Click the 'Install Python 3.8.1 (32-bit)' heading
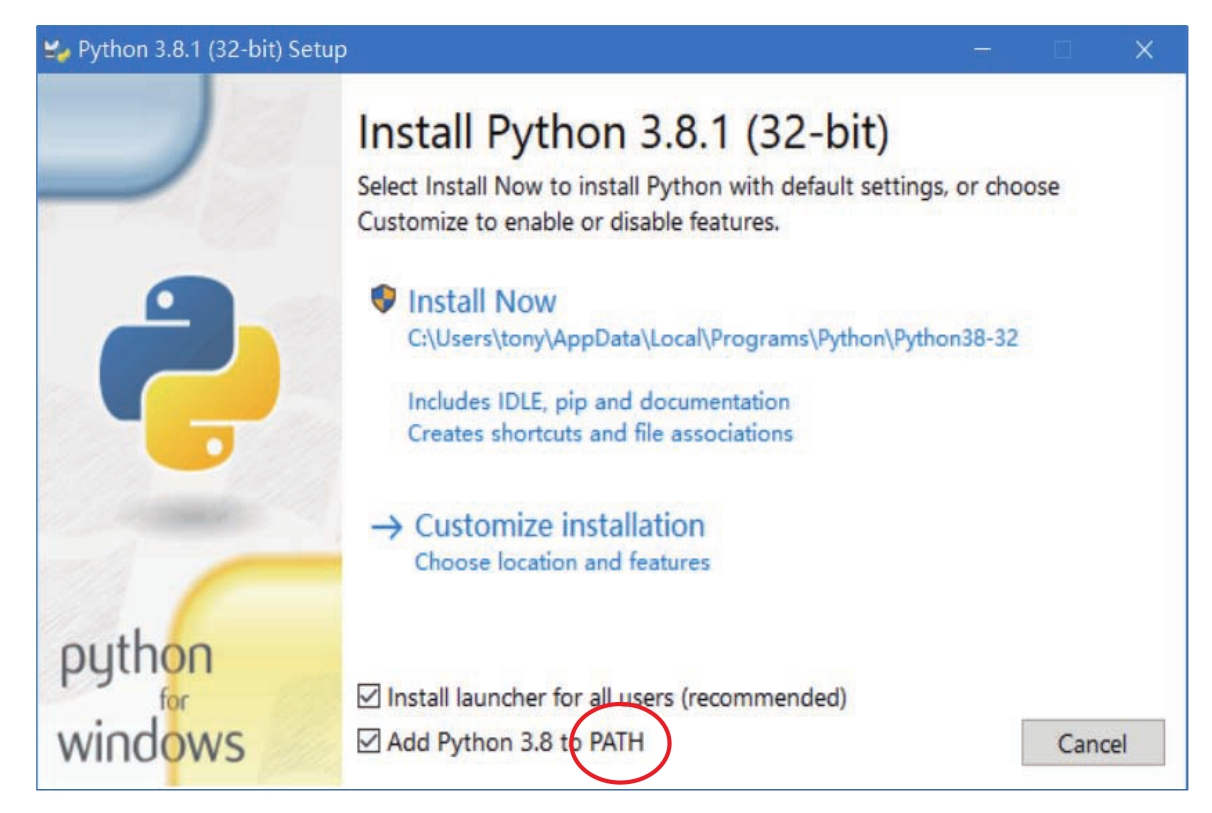Screen dimensions: 1212x813 623,134
